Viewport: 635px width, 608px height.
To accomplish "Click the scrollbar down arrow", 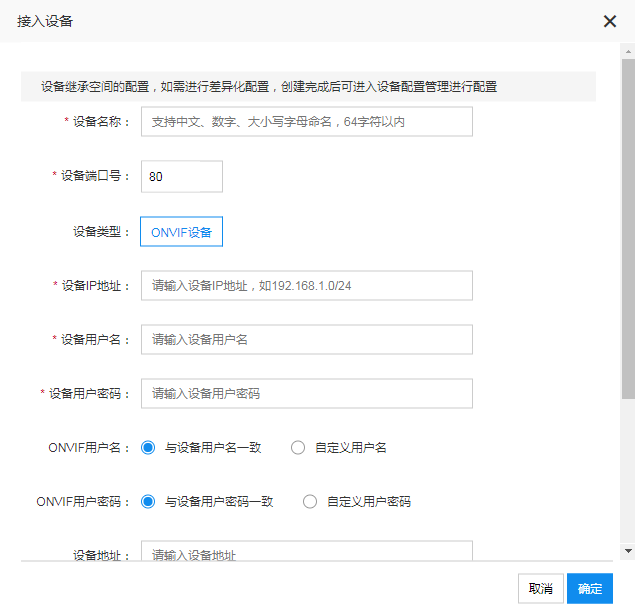I will click(x=628, y=550).
